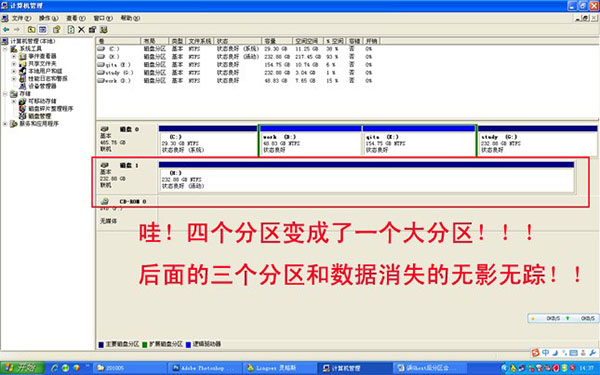Click the 开始 Start button

[21, 368]
